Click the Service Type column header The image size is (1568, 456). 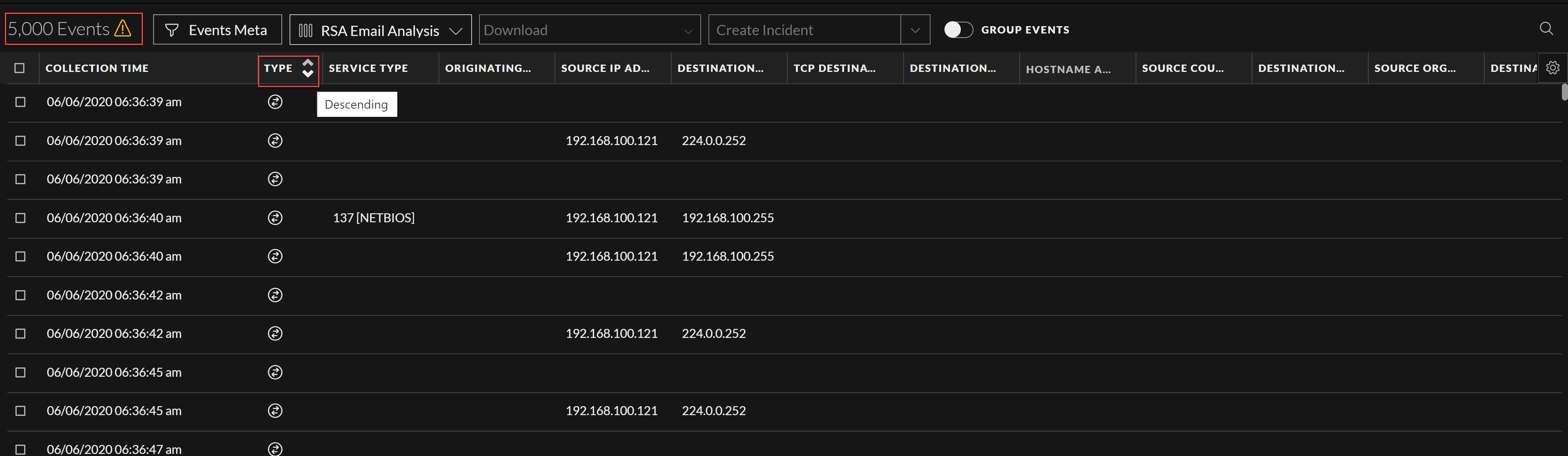pos(368,68)
